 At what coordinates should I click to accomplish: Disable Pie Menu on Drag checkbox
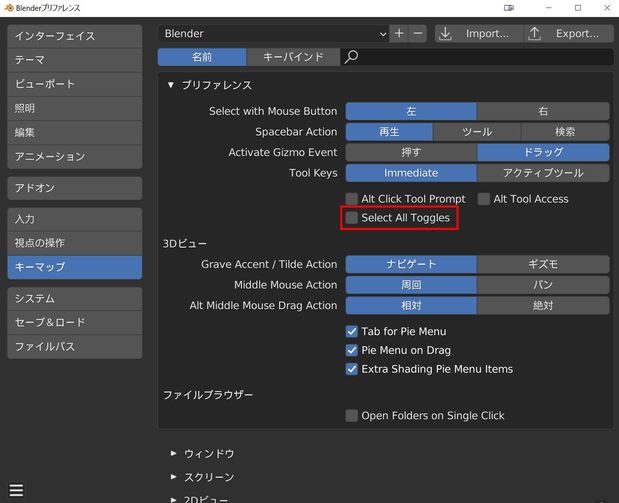pyautogui.click(x=351, y=350)
